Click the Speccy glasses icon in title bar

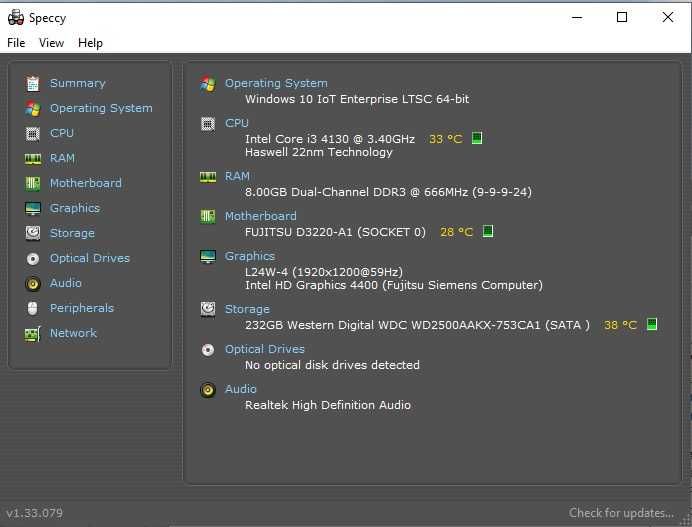click(16, 17)
